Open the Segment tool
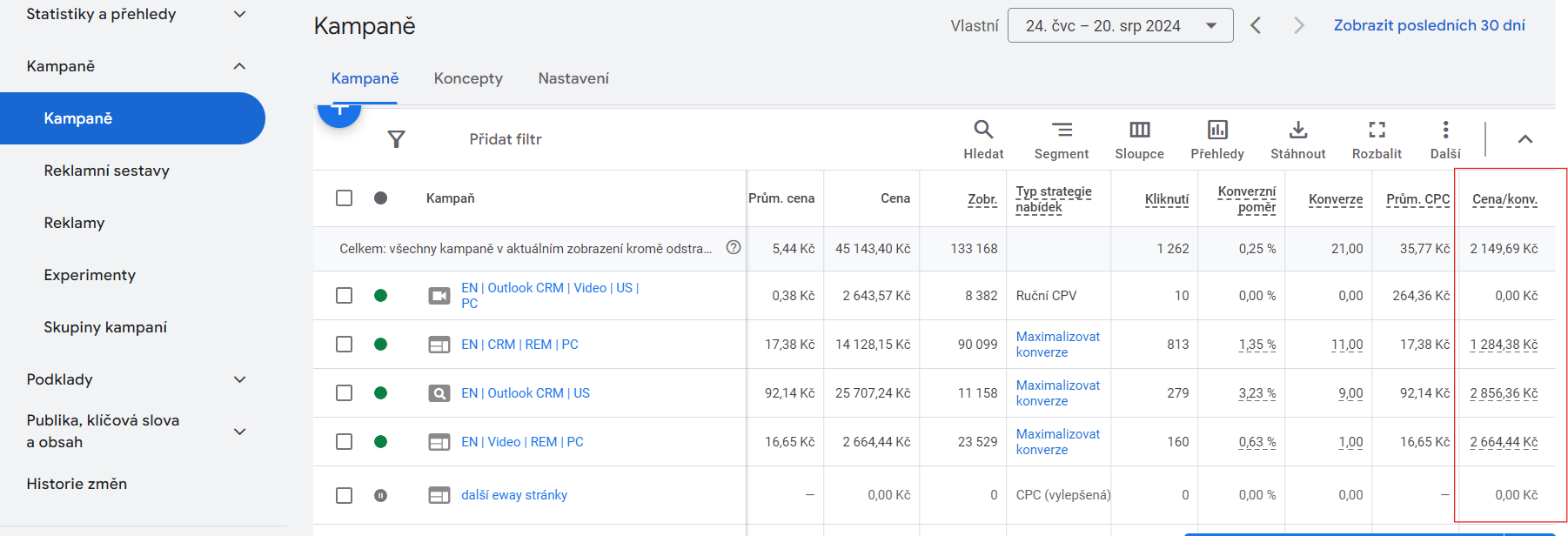This screenshot has height=536, width=1568. (1062, 139)
